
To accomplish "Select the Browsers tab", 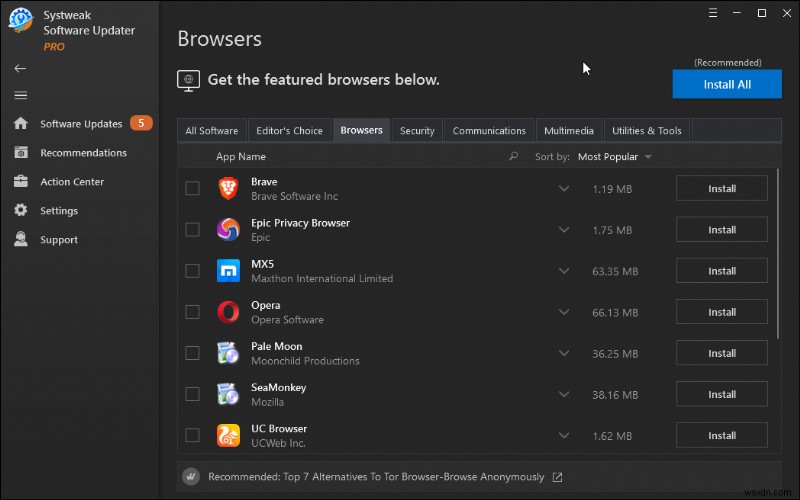I will pyautogui.click(x=361, y=130).
